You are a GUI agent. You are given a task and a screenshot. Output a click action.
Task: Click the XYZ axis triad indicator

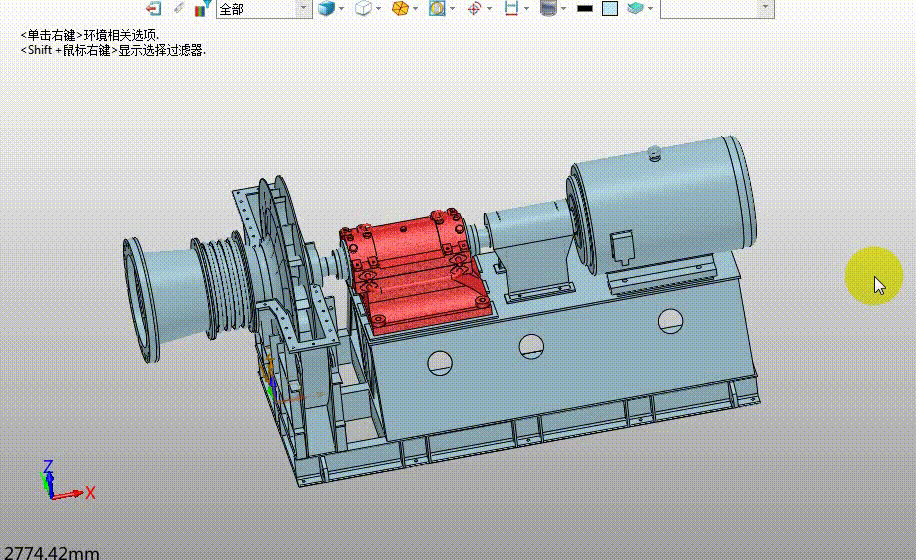click(x=67, y=480)
